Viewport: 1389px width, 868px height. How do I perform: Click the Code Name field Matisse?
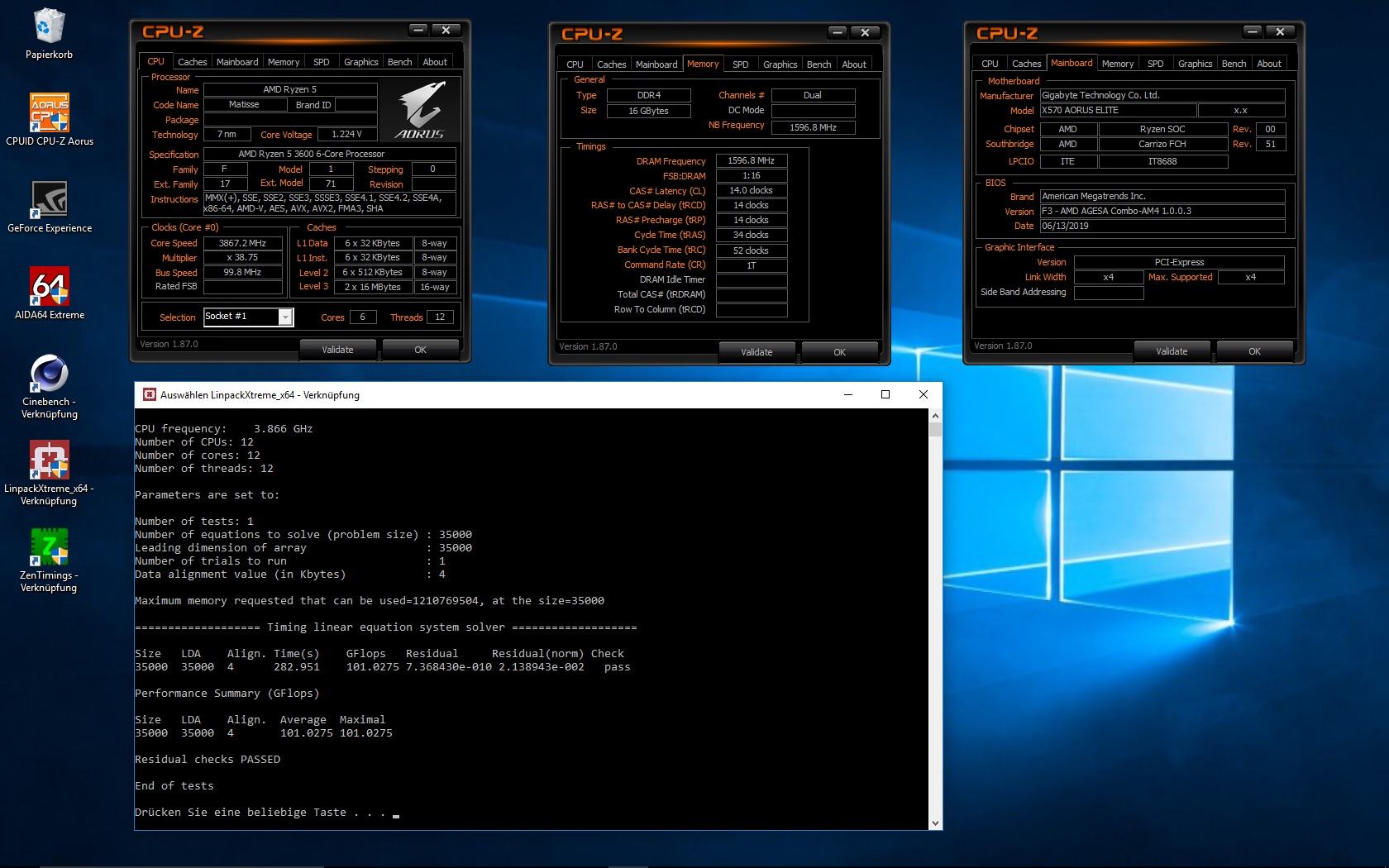tap(244, 104)
